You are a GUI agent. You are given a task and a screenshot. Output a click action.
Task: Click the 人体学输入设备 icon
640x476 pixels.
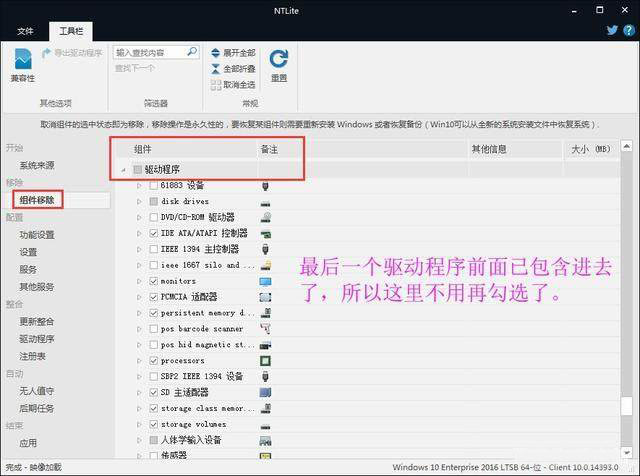point(265,440)
